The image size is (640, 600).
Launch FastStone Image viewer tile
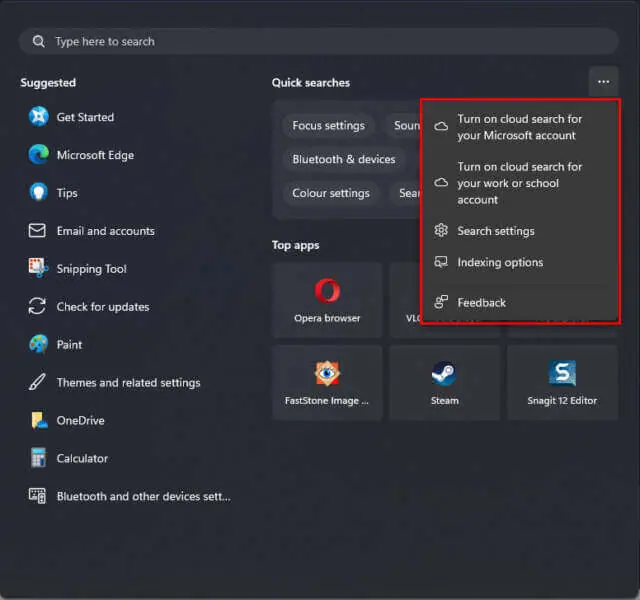tap(327, 382)
